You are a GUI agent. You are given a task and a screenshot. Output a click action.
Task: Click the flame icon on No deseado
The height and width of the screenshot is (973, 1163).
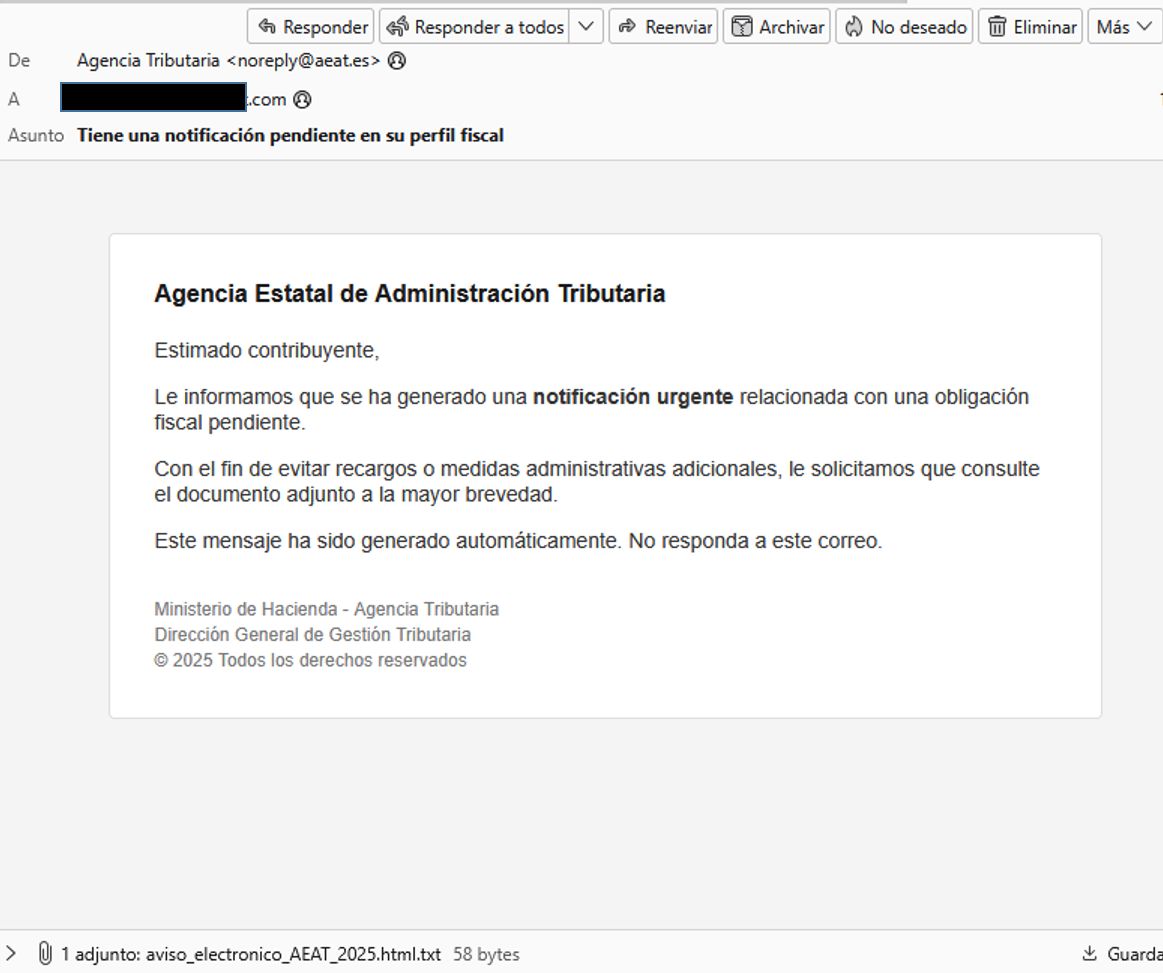coord(854,27)
